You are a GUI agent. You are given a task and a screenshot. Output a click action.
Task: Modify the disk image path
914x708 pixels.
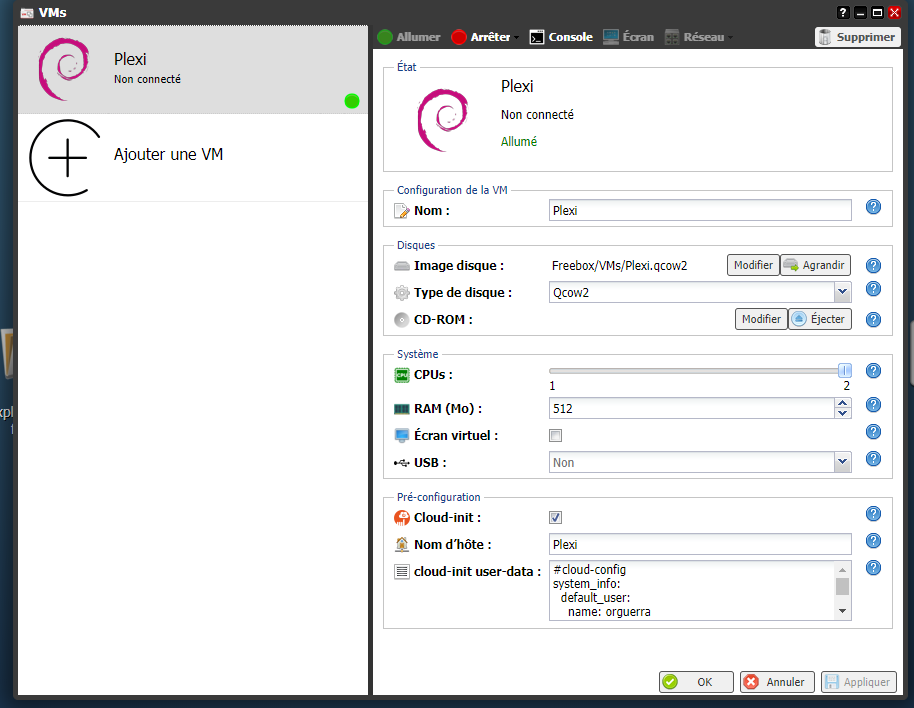(x=753, y=265)
